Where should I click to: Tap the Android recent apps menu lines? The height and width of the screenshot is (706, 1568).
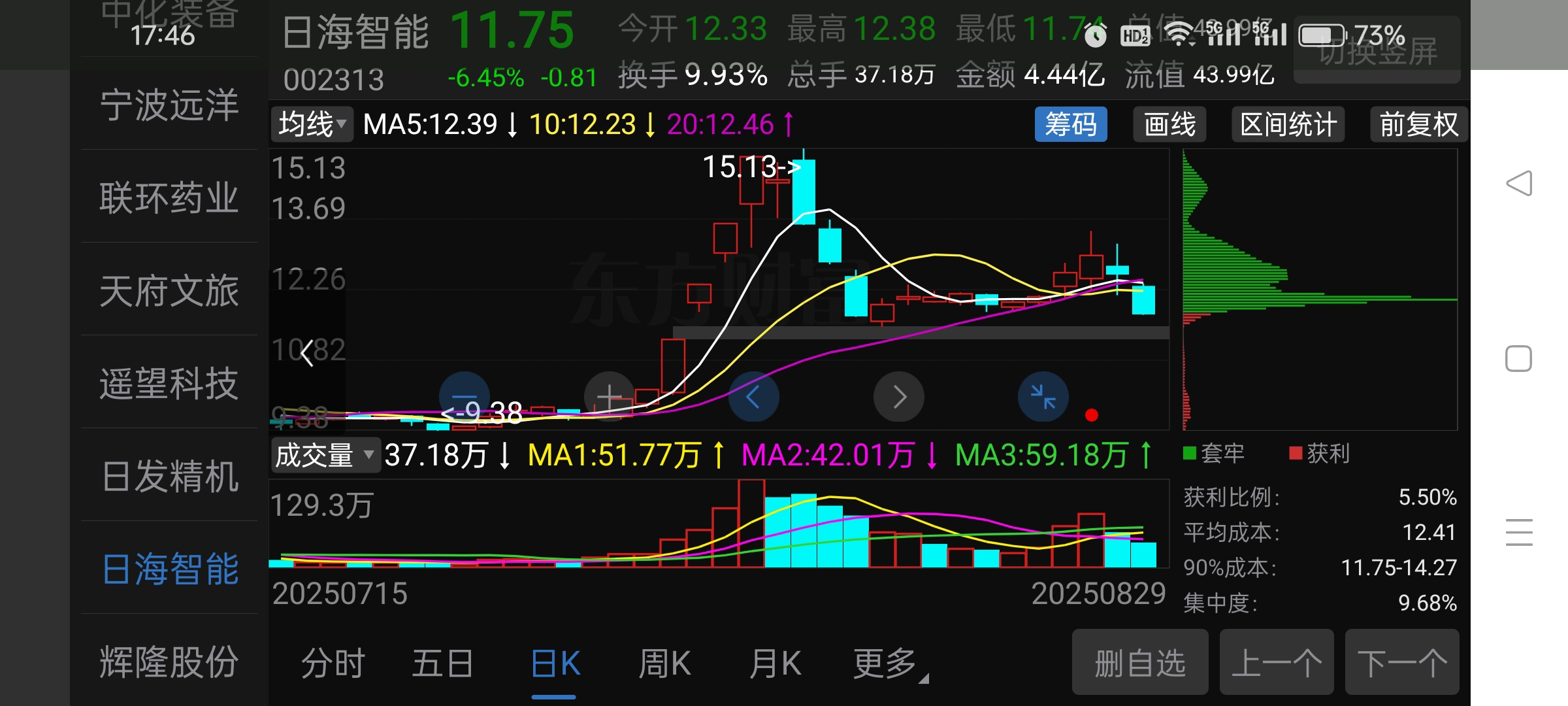pos(1519,532)
